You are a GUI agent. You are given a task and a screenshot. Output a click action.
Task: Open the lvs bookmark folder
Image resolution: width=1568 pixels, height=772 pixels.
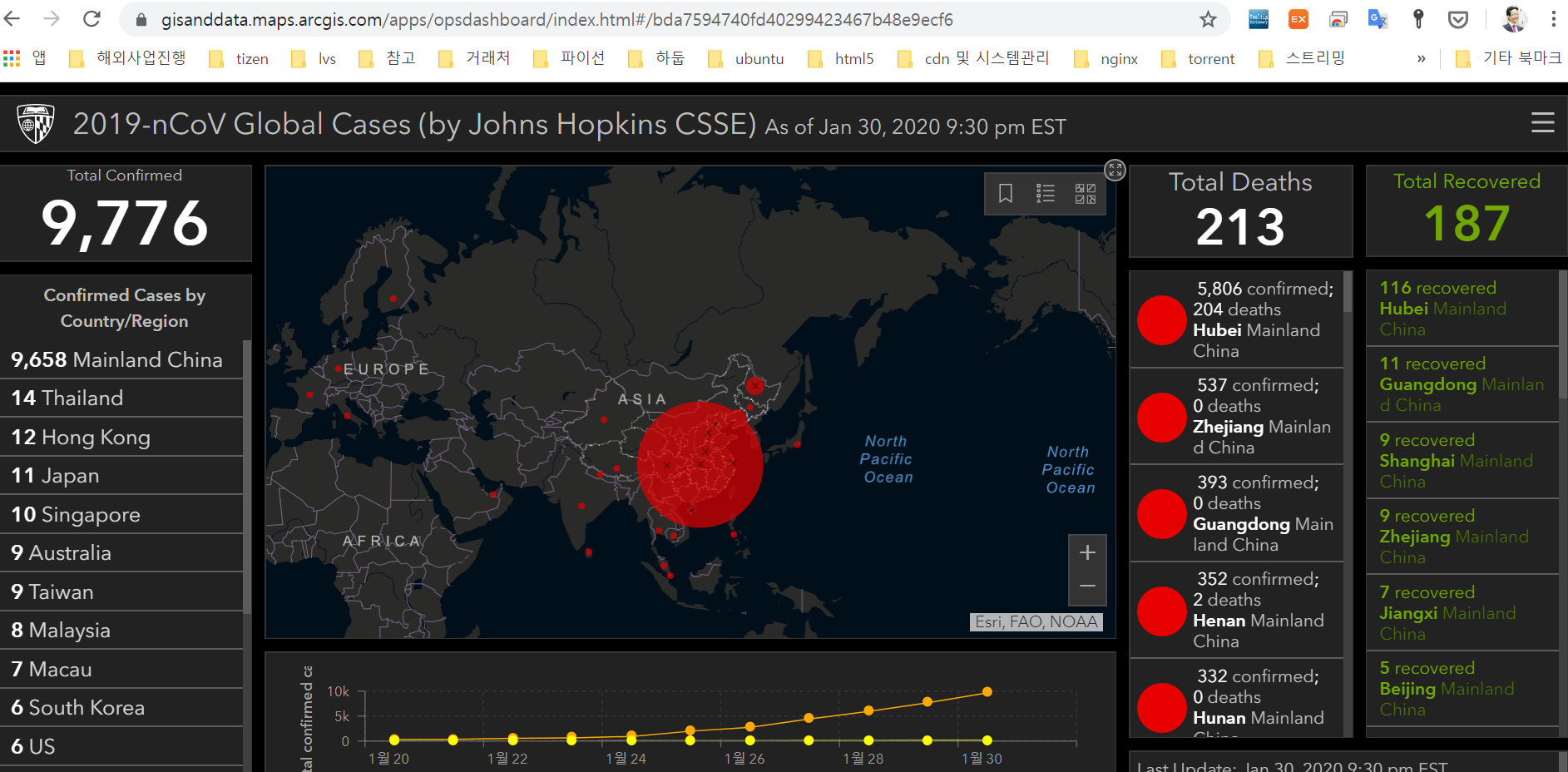coord(314,58)
